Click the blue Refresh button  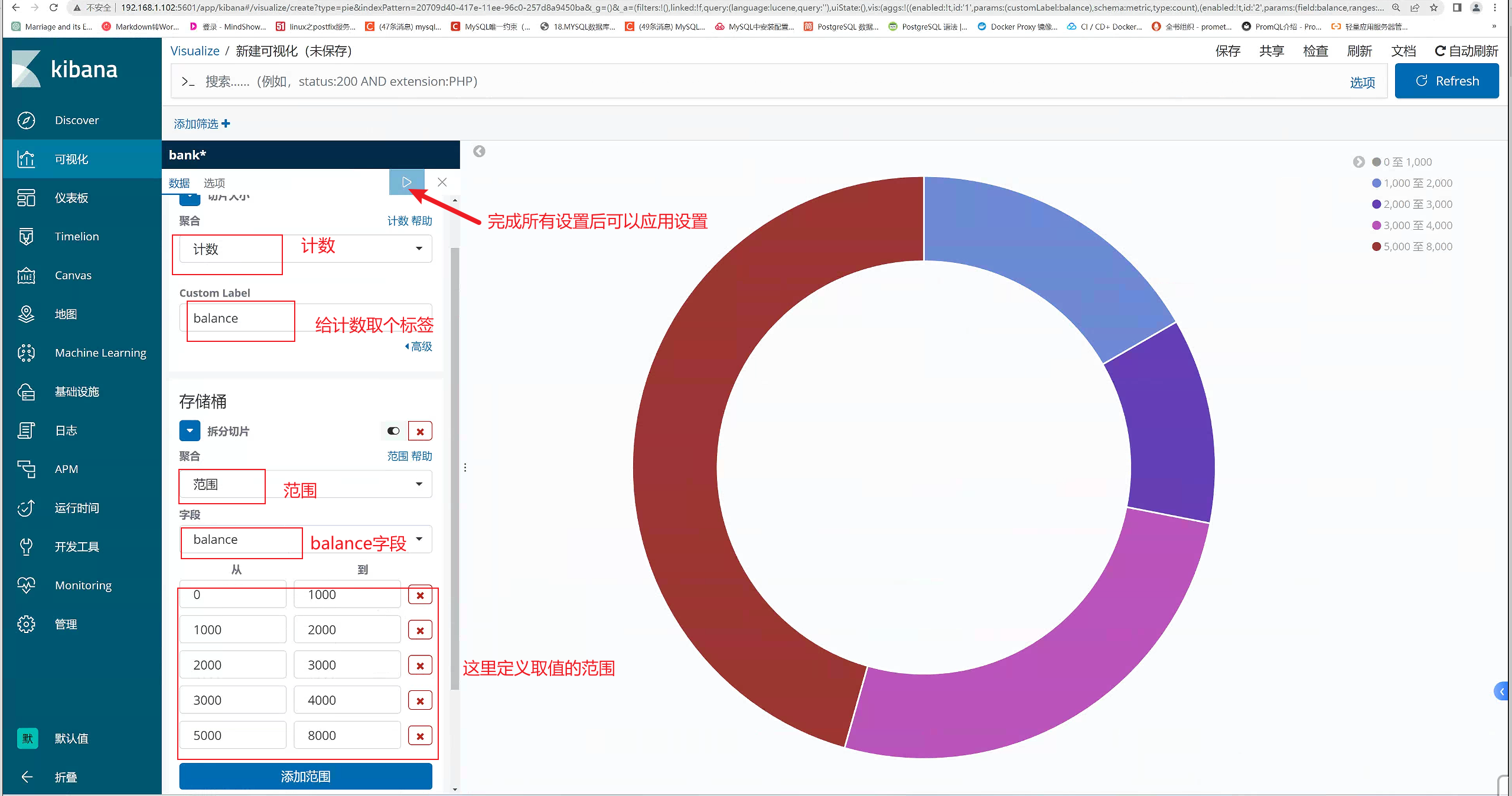1446,81
